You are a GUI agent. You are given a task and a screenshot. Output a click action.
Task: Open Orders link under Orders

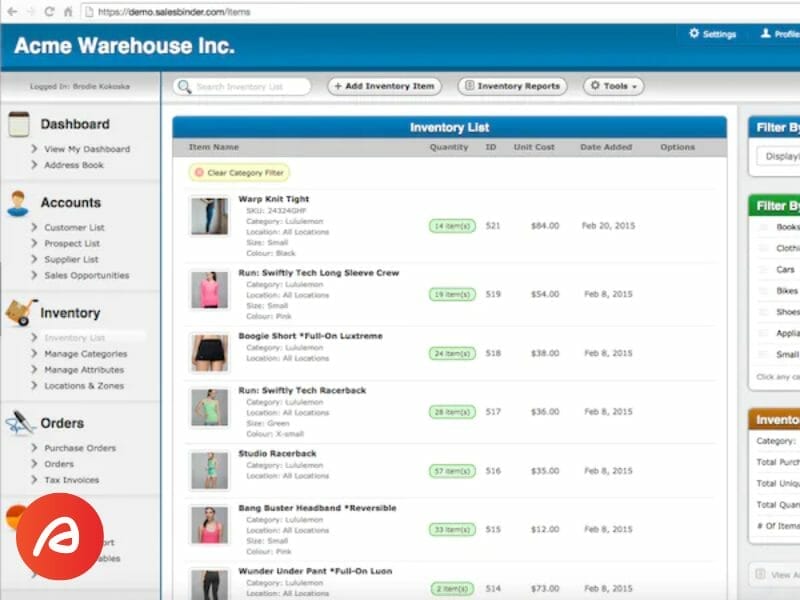[x=59, y=464]
